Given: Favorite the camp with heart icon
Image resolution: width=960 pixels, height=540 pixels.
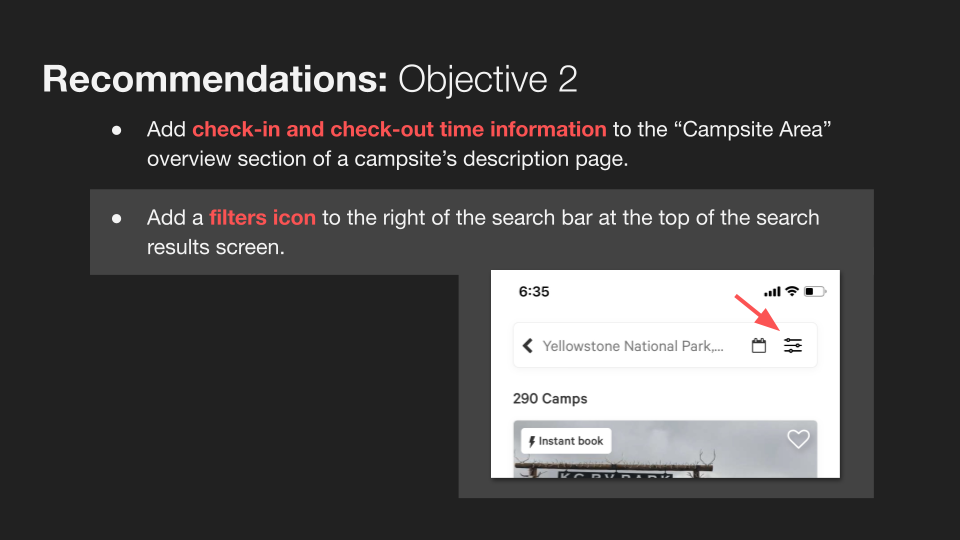Looking at the screenshot, I should [x=798, y=439].
